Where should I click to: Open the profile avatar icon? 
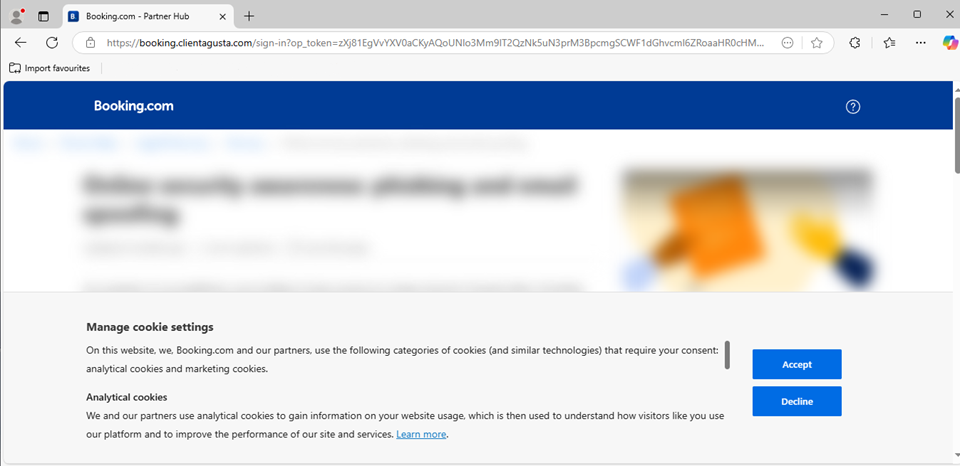click(x=17, y=16)
